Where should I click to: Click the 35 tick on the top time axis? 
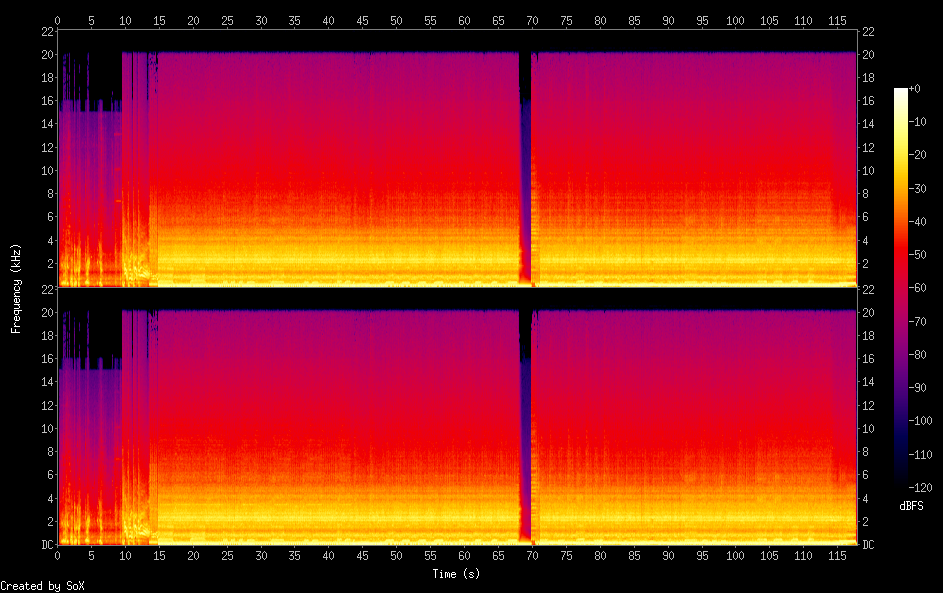(295, 20)
